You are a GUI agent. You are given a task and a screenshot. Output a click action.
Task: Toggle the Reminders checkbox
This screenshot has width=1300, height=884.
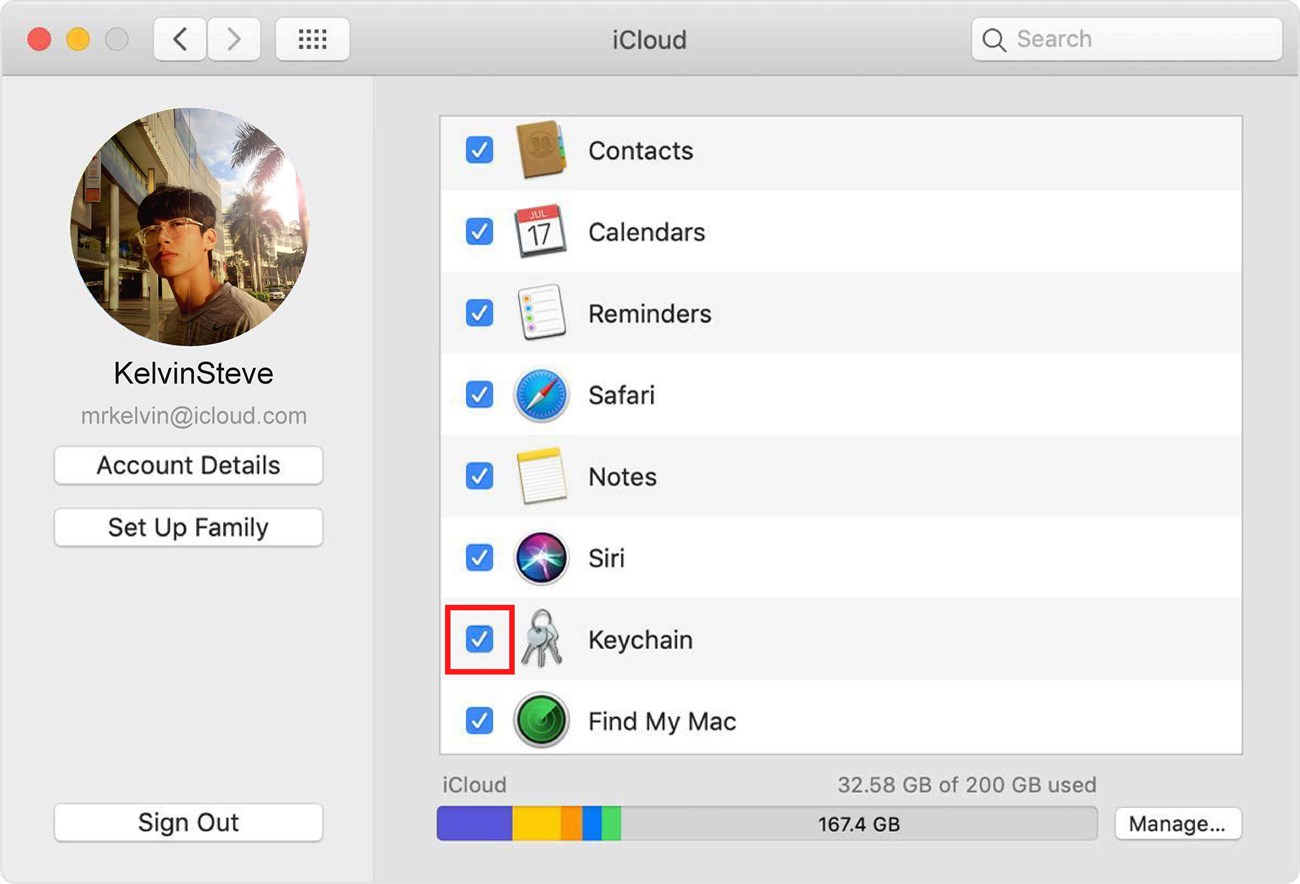click(480, 313)
